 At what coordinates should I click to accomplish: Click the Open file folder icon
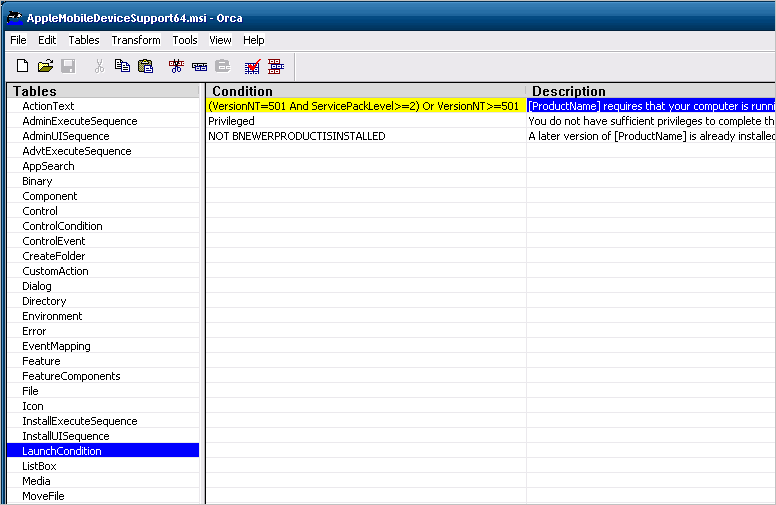[45, 66]
